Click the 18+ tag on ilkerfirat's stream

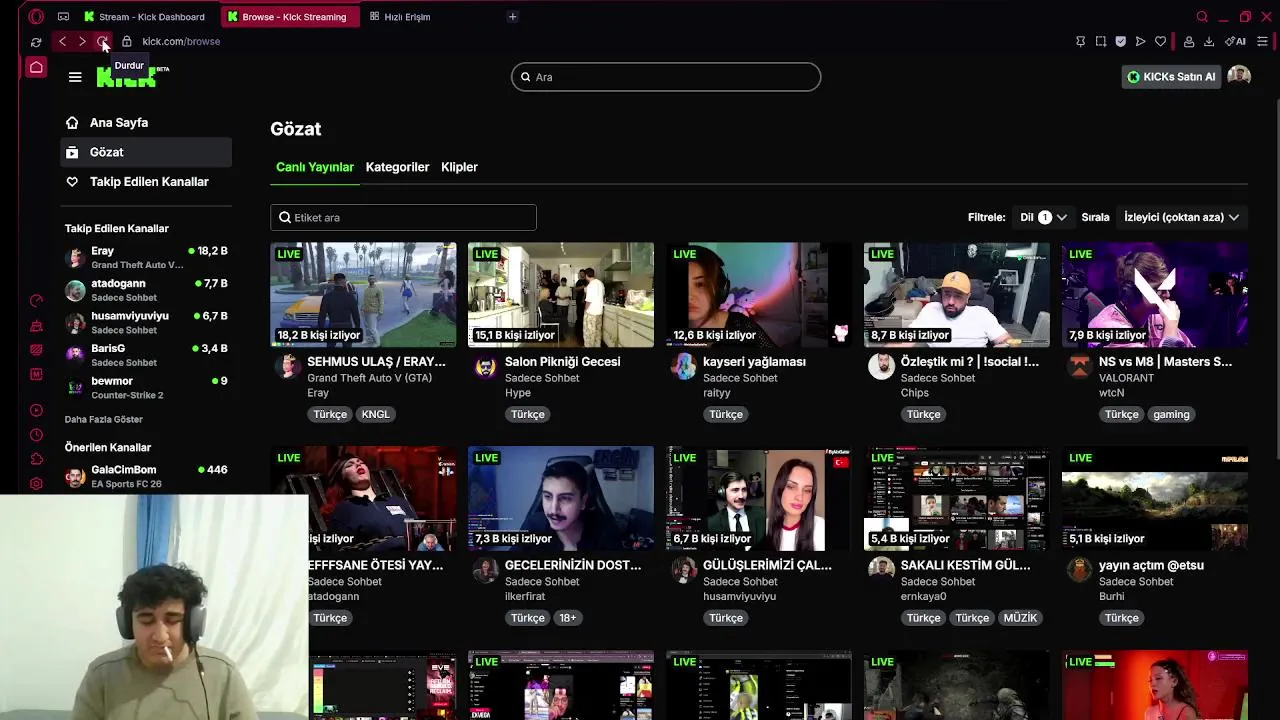click(567, 618)
